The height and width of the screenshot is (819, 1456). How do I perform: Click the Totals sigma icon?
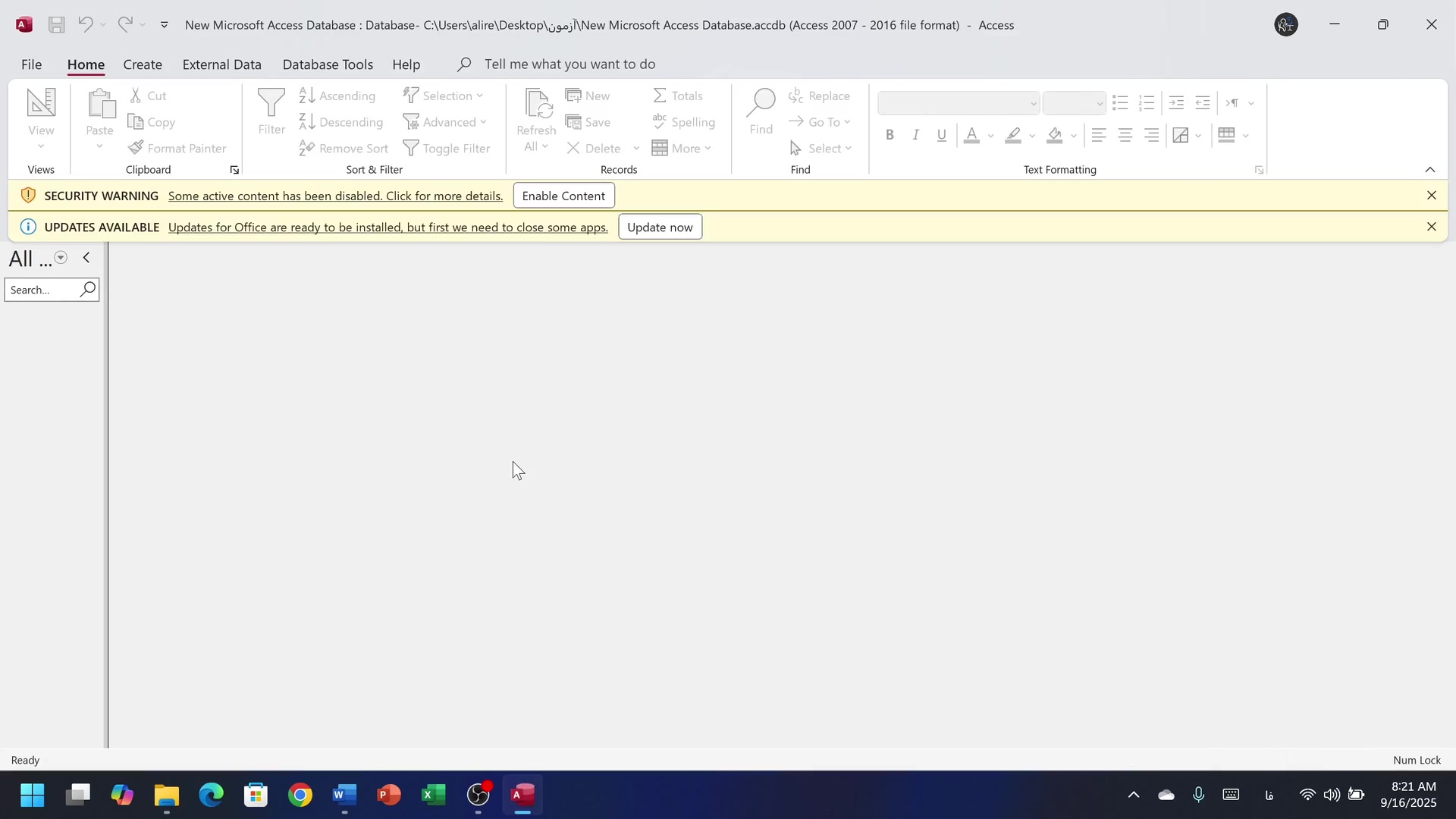click(x=660, y=96)
